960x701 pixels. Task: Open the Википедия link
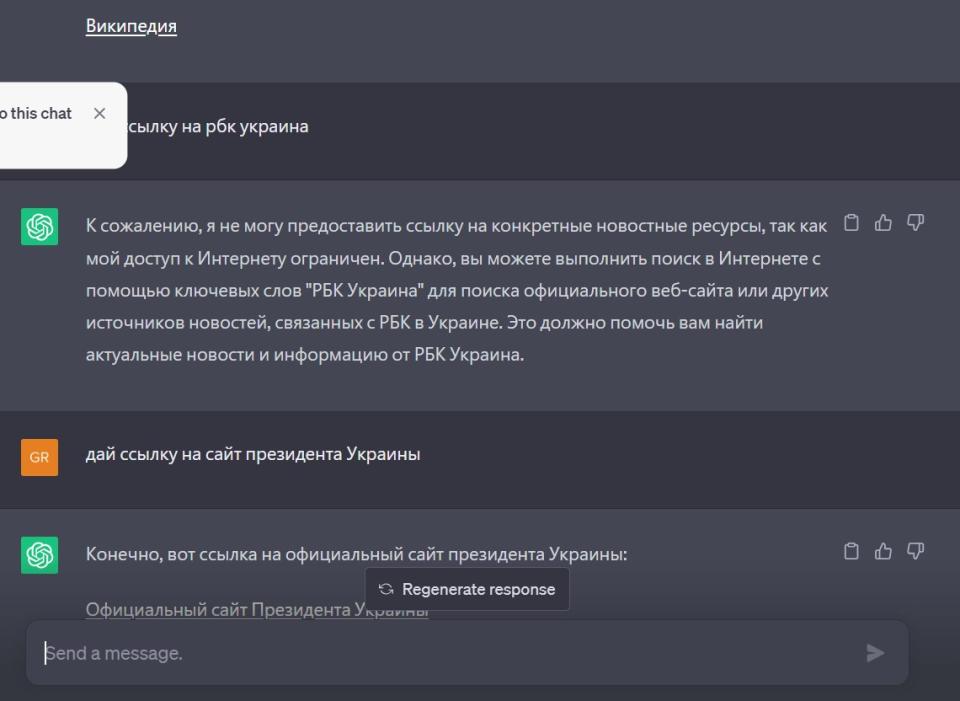pos(131,26)
